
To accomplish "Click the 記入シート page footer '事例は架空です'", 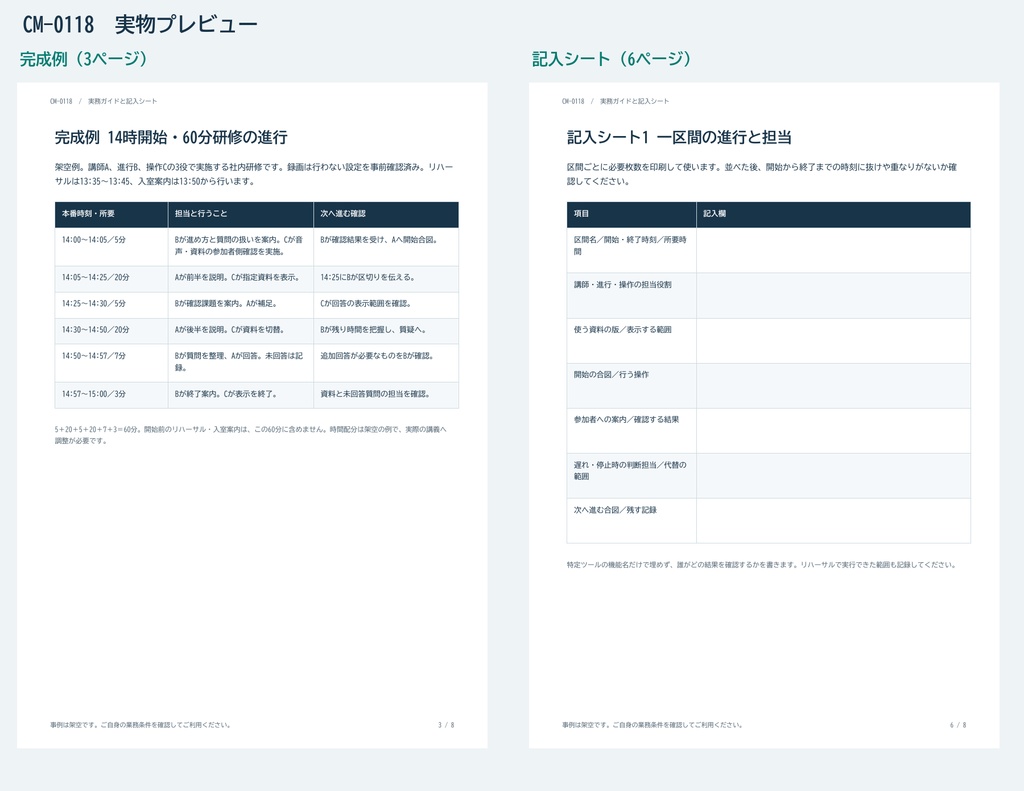I will [x=652, y=725].
